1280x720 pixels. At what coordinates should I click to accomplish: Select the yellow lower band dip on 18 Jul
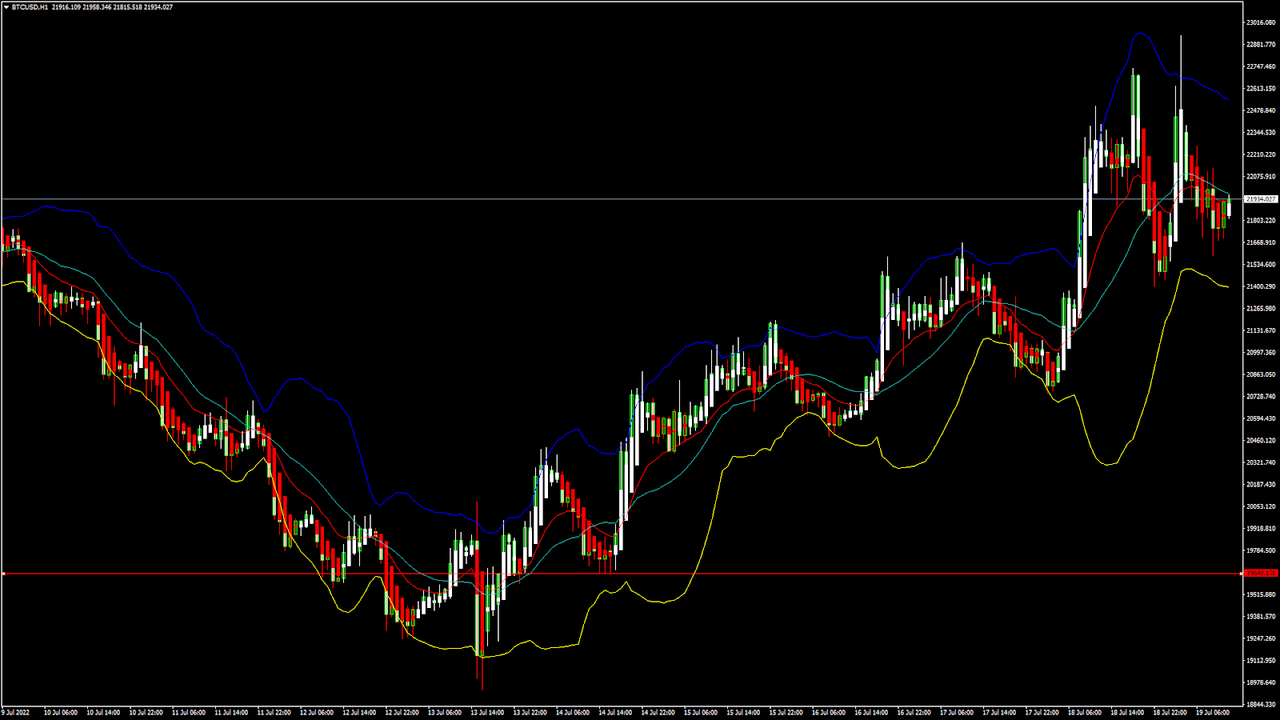click(x=1110, y=464)
